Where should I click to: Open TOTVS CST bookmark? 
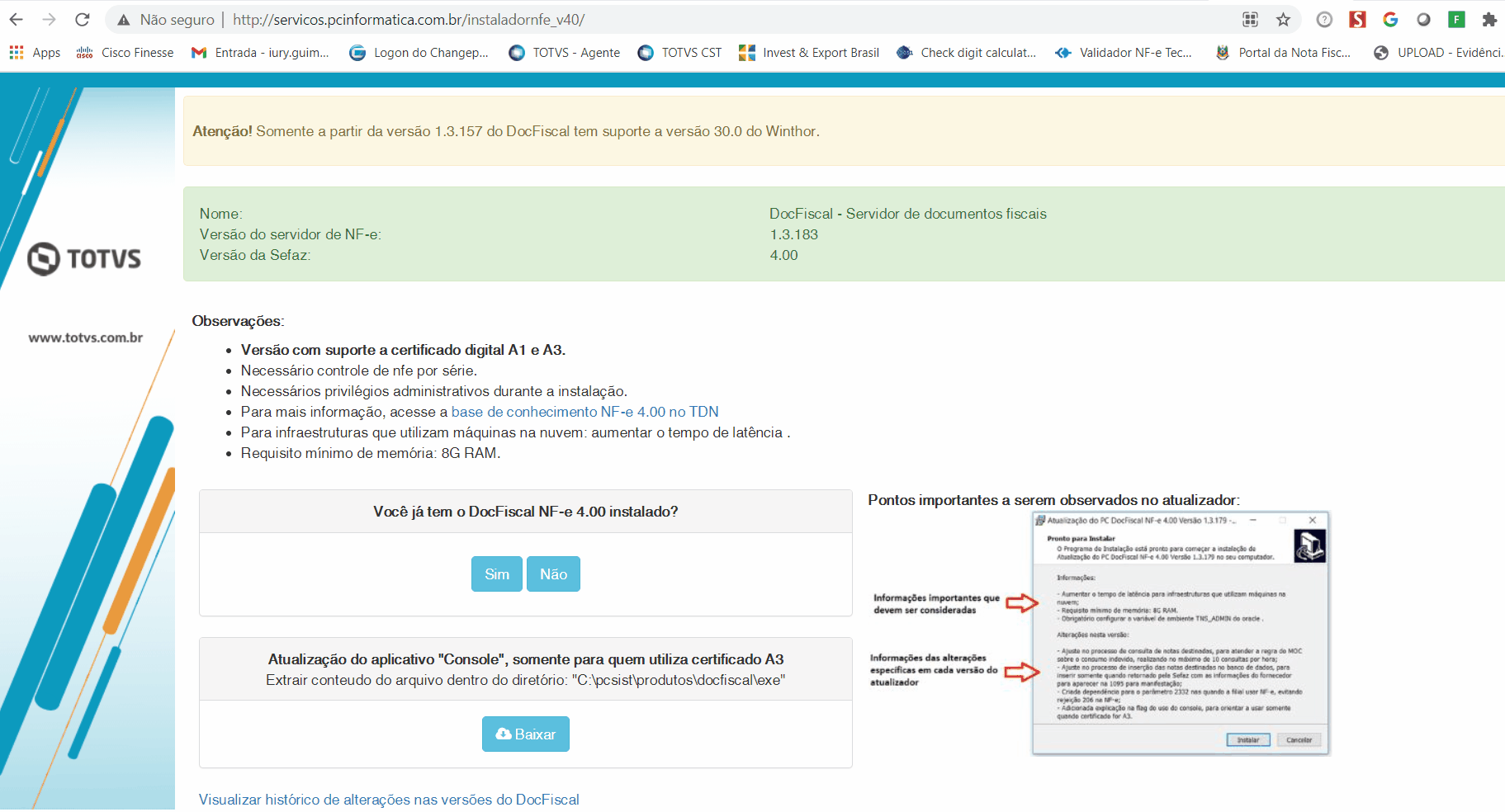point(679,53)
